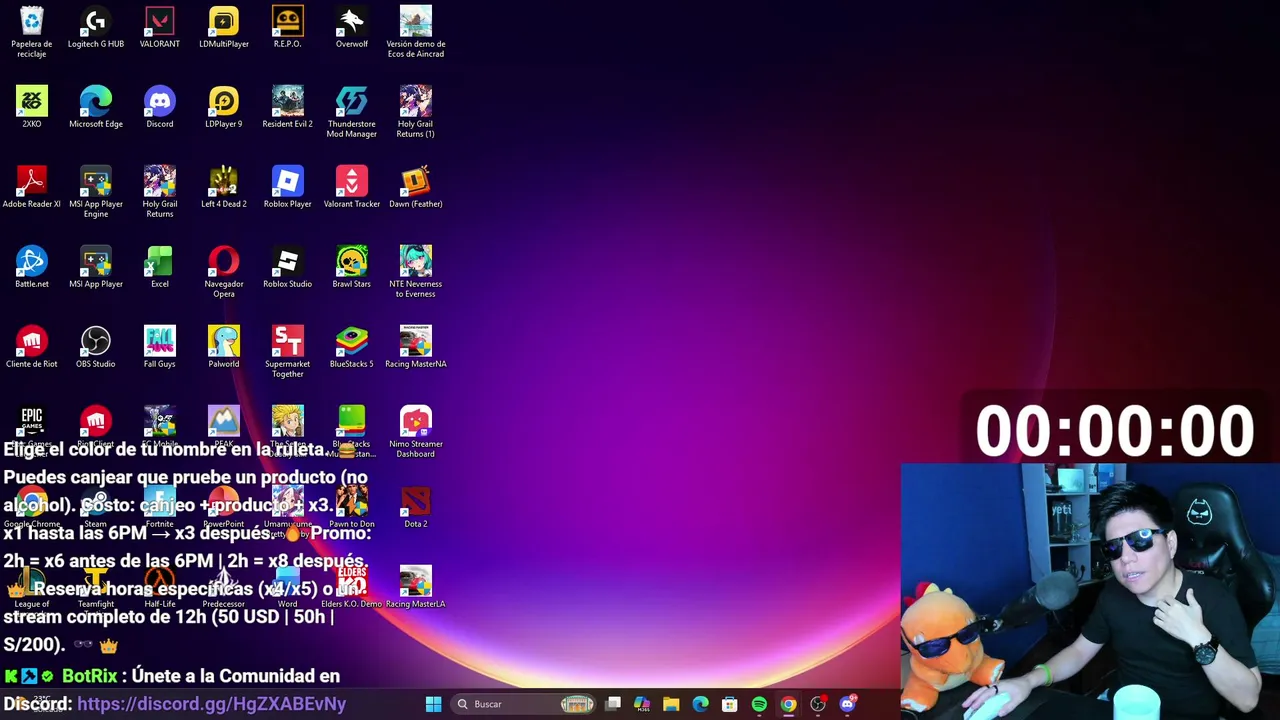Image resolution: width=1280 pixels, height=720 pixels.
Task: Open Microsoft Store from the taskbar
Action: point(730,704)
